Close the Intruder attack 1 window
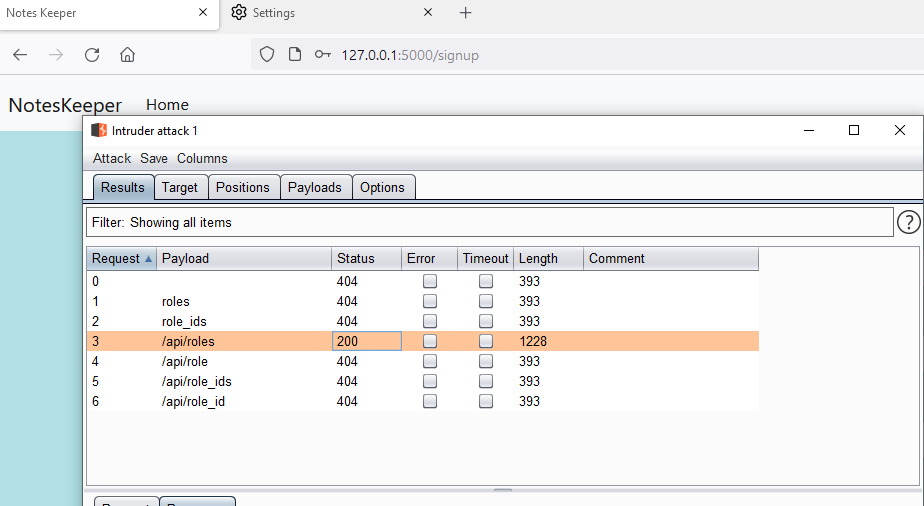This screenshot has height=506, width=924. coord(900,130)
